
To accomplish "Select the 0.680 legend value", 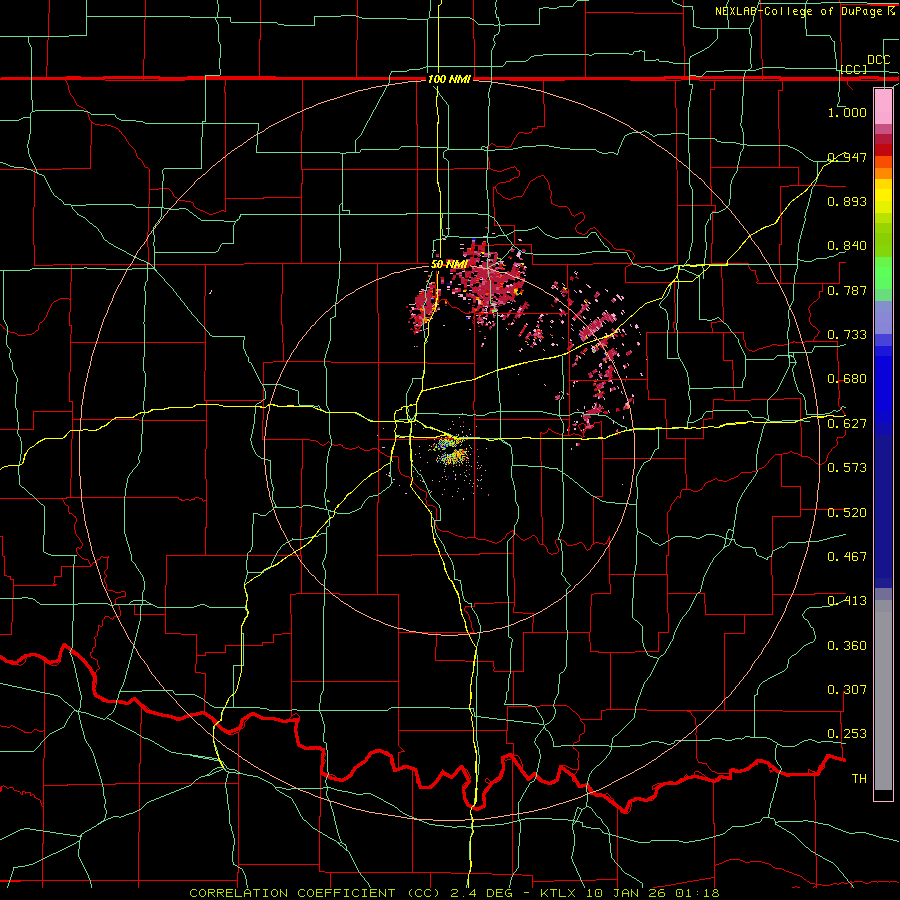I will [x=847, y=379].
